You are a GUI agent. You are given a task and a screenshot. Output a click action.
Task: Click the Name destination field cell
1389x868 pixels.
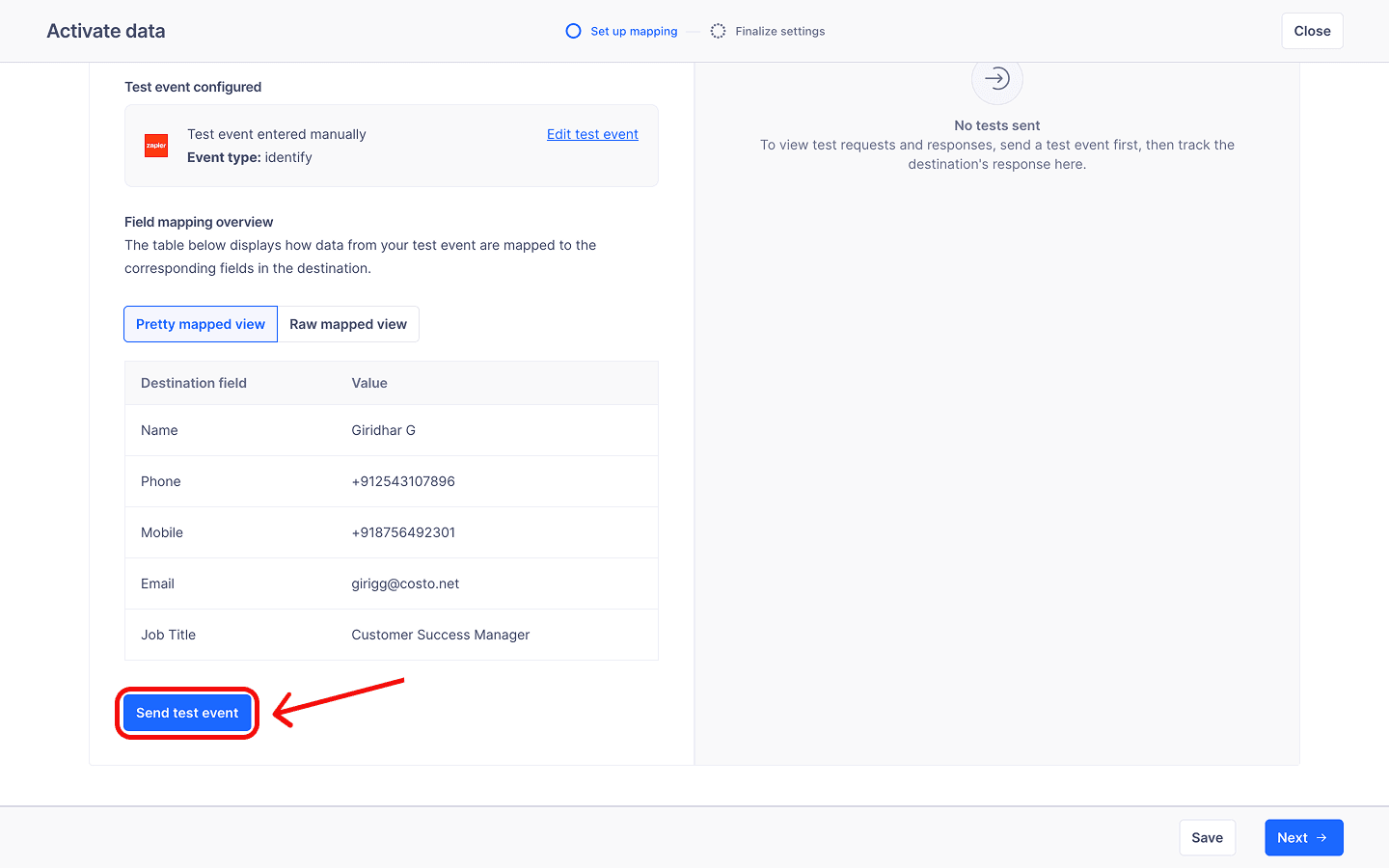pos(159,430)
